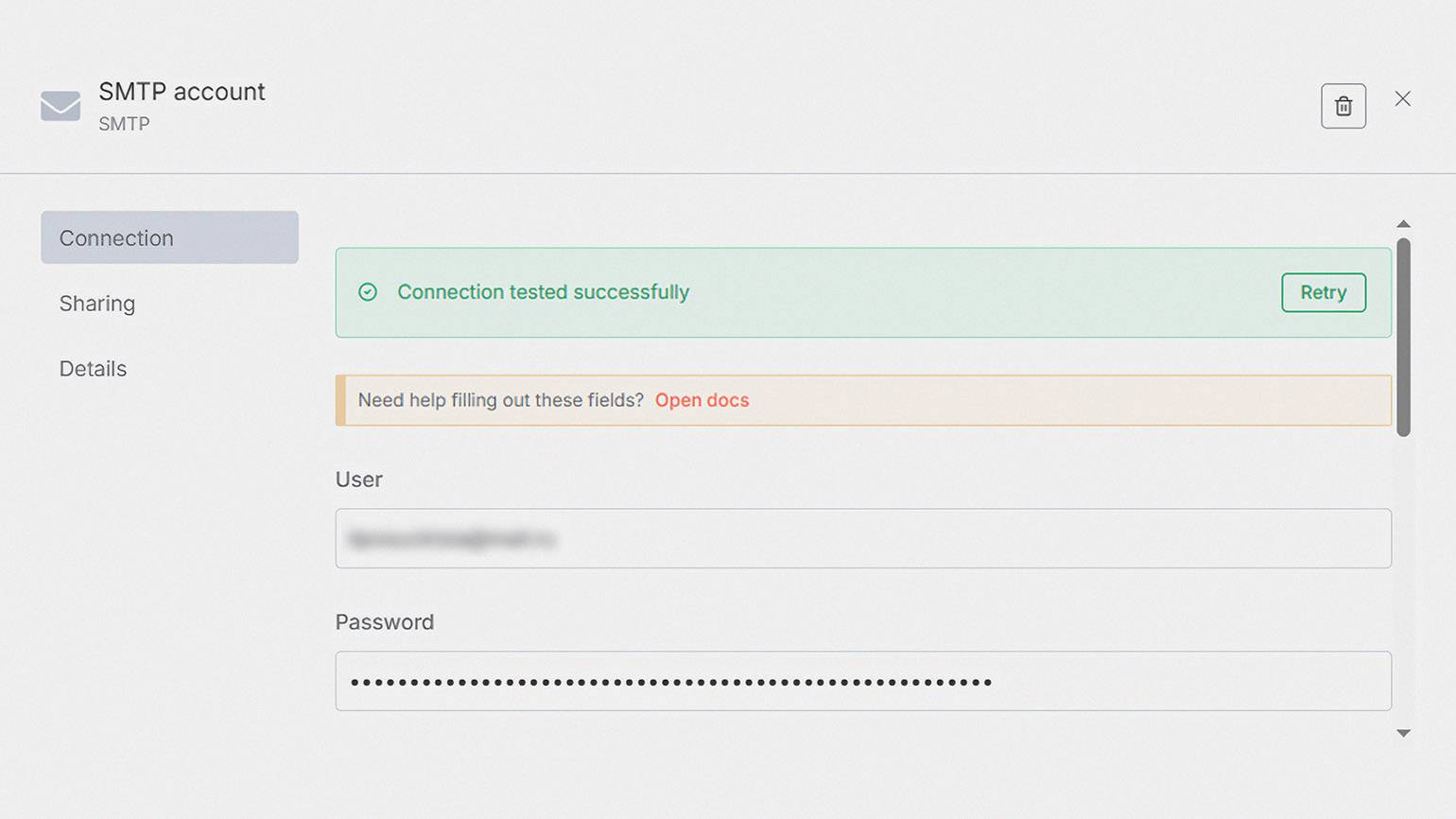The image size is (1456, 819).
Task: Click the vertical scrollbar thumb
Action: [x=1403, y=337]
